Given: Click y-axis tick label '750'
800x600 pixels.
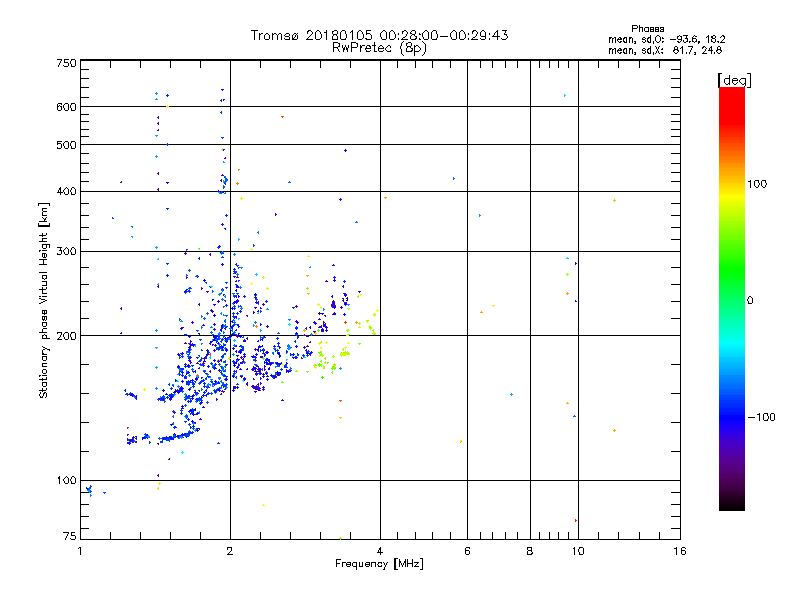Looking at the screenshot, I should point(66,63).
